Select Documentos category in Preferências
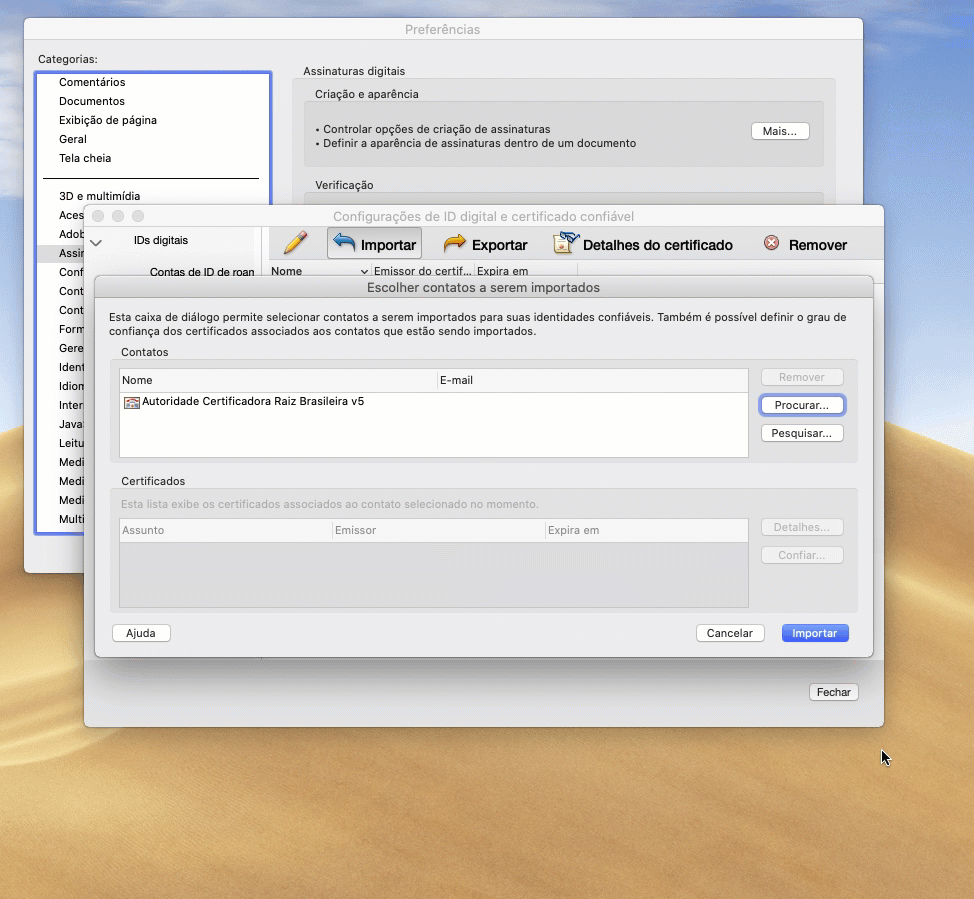 click(92, 101)
